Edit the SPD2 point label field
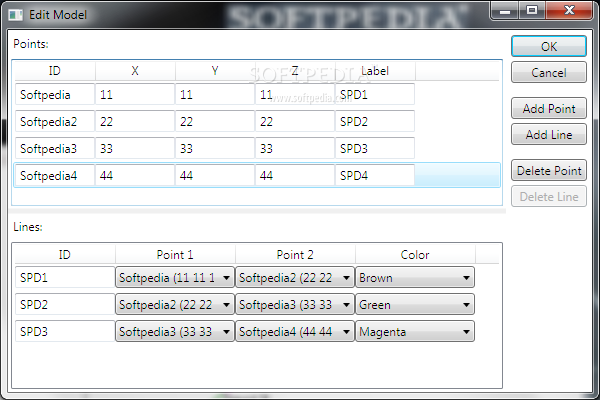 click(x=375, y=121)
